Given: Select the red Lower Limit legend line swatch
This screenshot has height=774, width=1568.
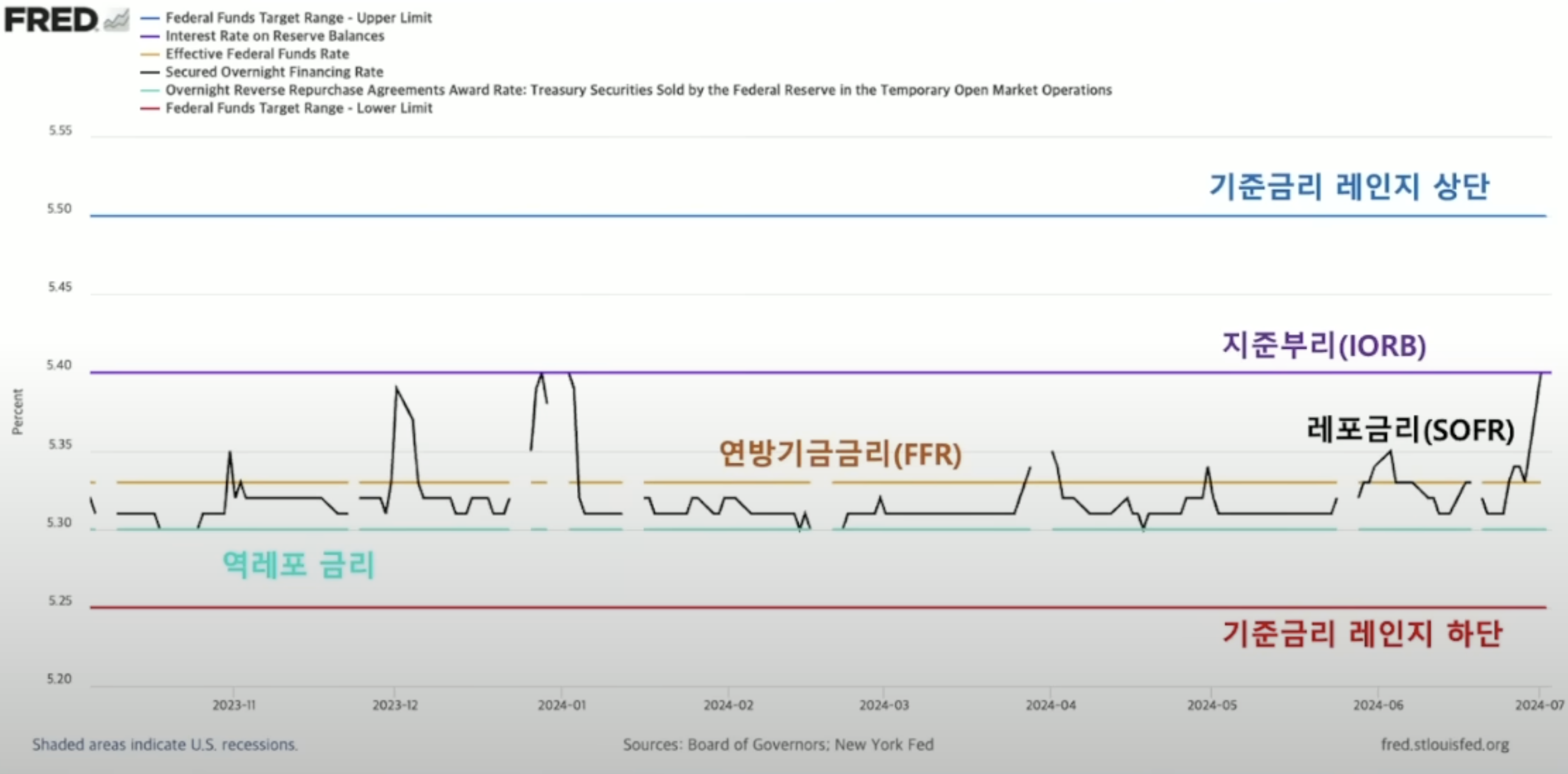Looking at the screenshot, I should click(x=151, y=108).
